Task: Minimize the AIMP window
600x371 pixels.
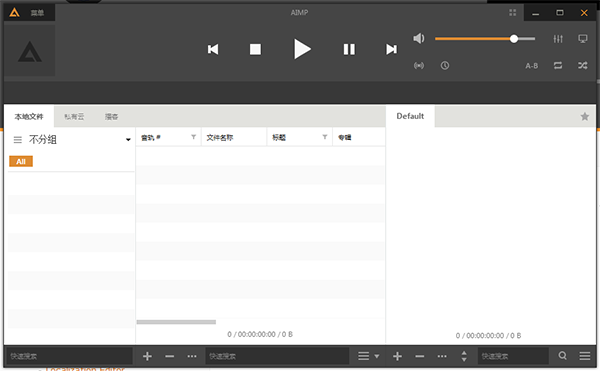Action: (x=535, y=13)
